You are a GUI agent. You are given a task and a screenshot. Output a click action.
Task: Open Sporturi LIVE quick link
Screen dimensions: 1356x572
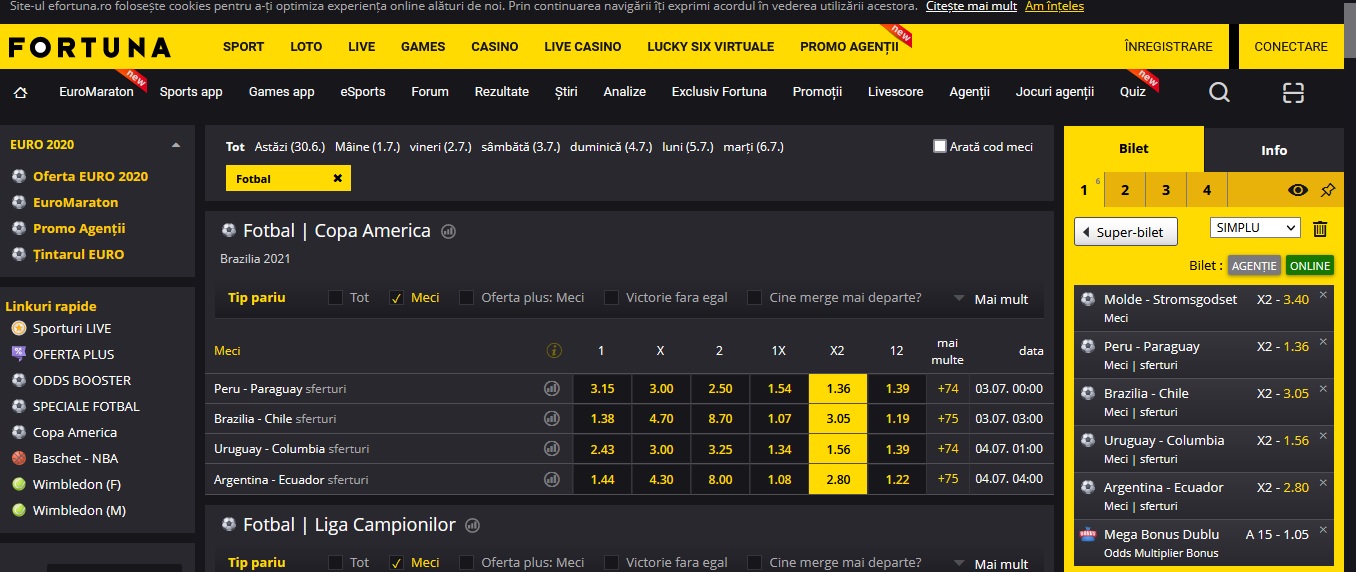[72, 328]
